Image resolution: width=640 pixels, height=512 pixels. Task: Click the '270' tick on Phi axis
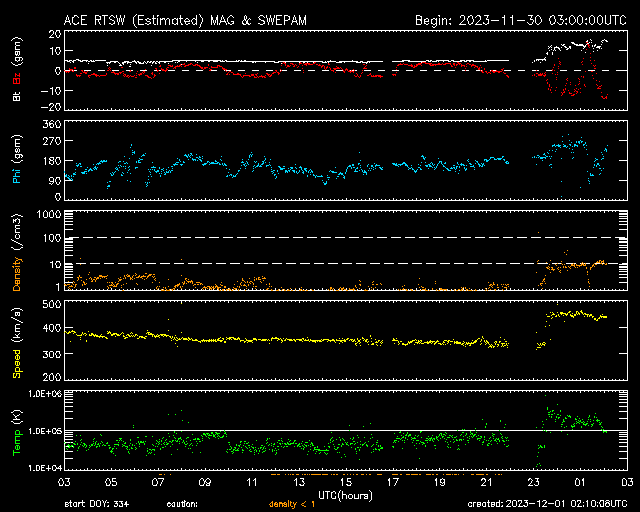52,141
